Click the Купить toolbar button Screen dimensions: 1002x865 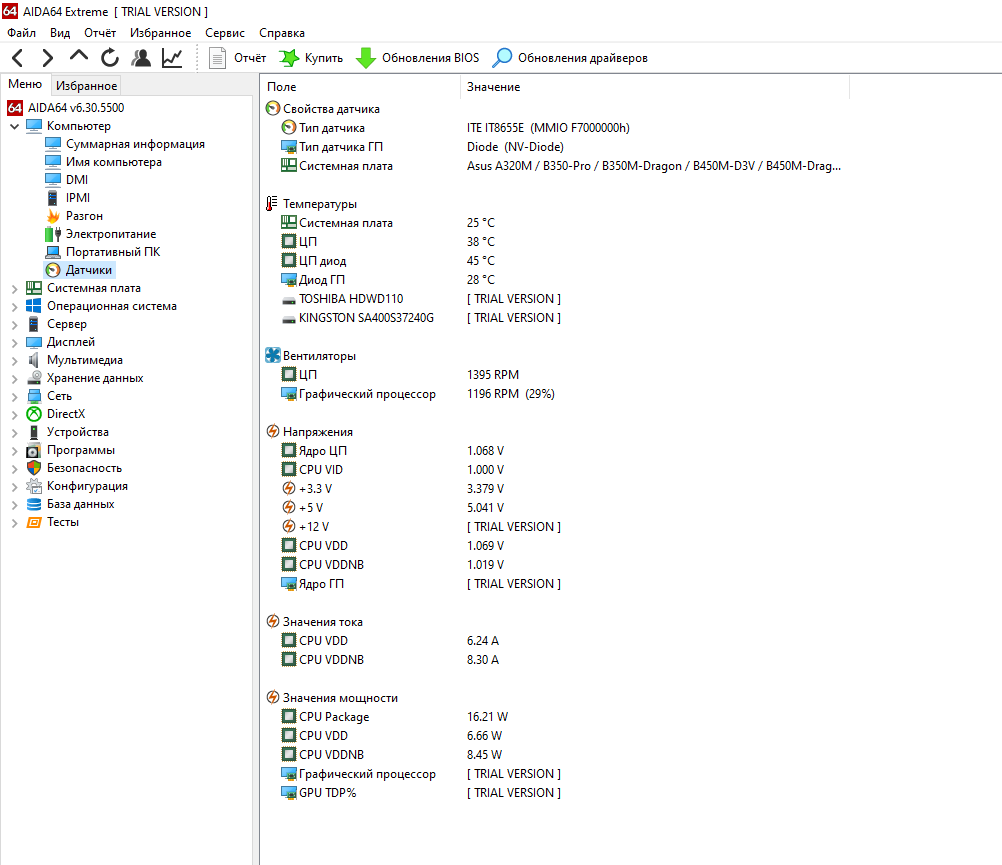(311, 58)
